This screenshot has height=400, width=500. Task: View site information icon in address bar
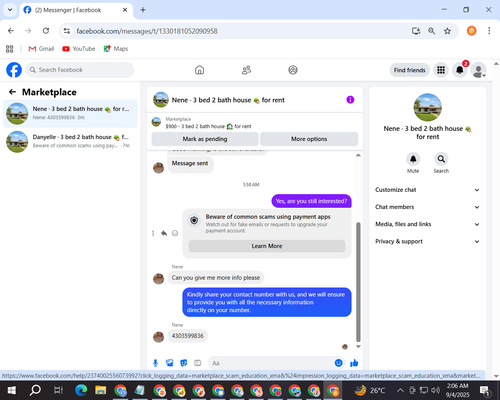pyautogui.click(x=67, y=31)
